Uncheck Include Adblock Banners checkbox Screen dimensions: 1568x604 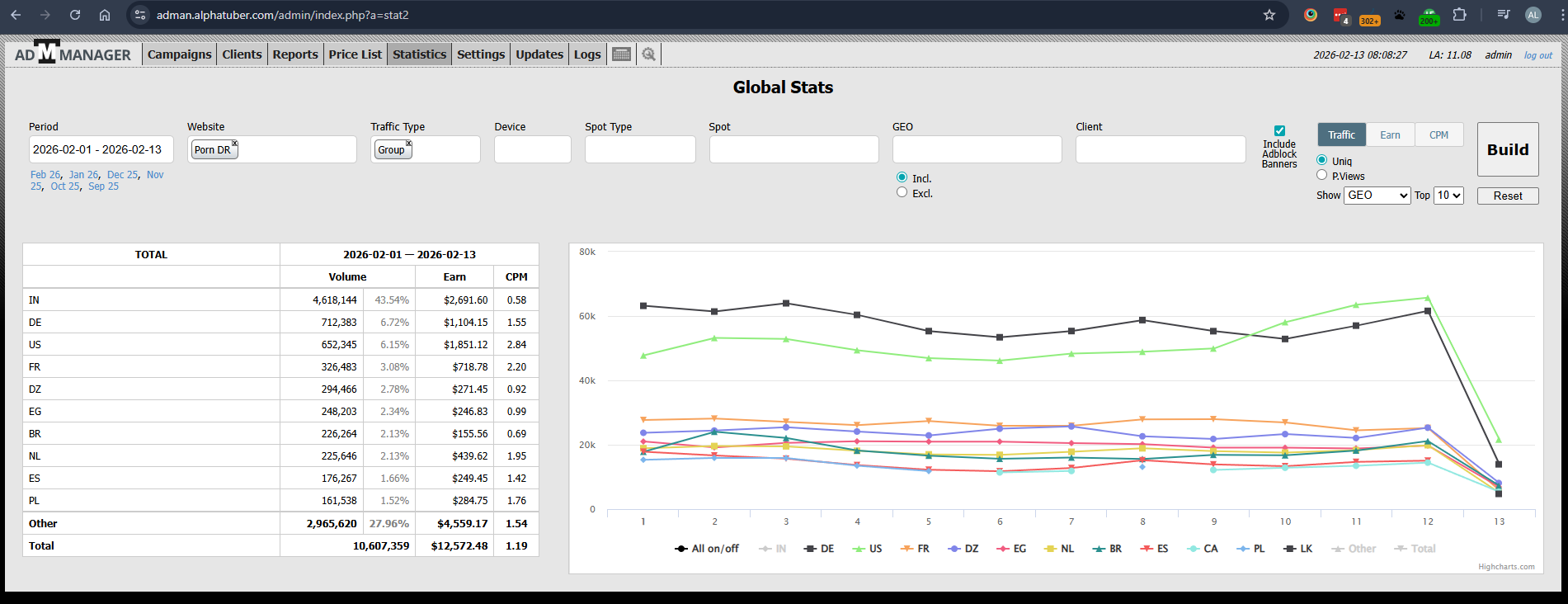tap(1279, 130)
